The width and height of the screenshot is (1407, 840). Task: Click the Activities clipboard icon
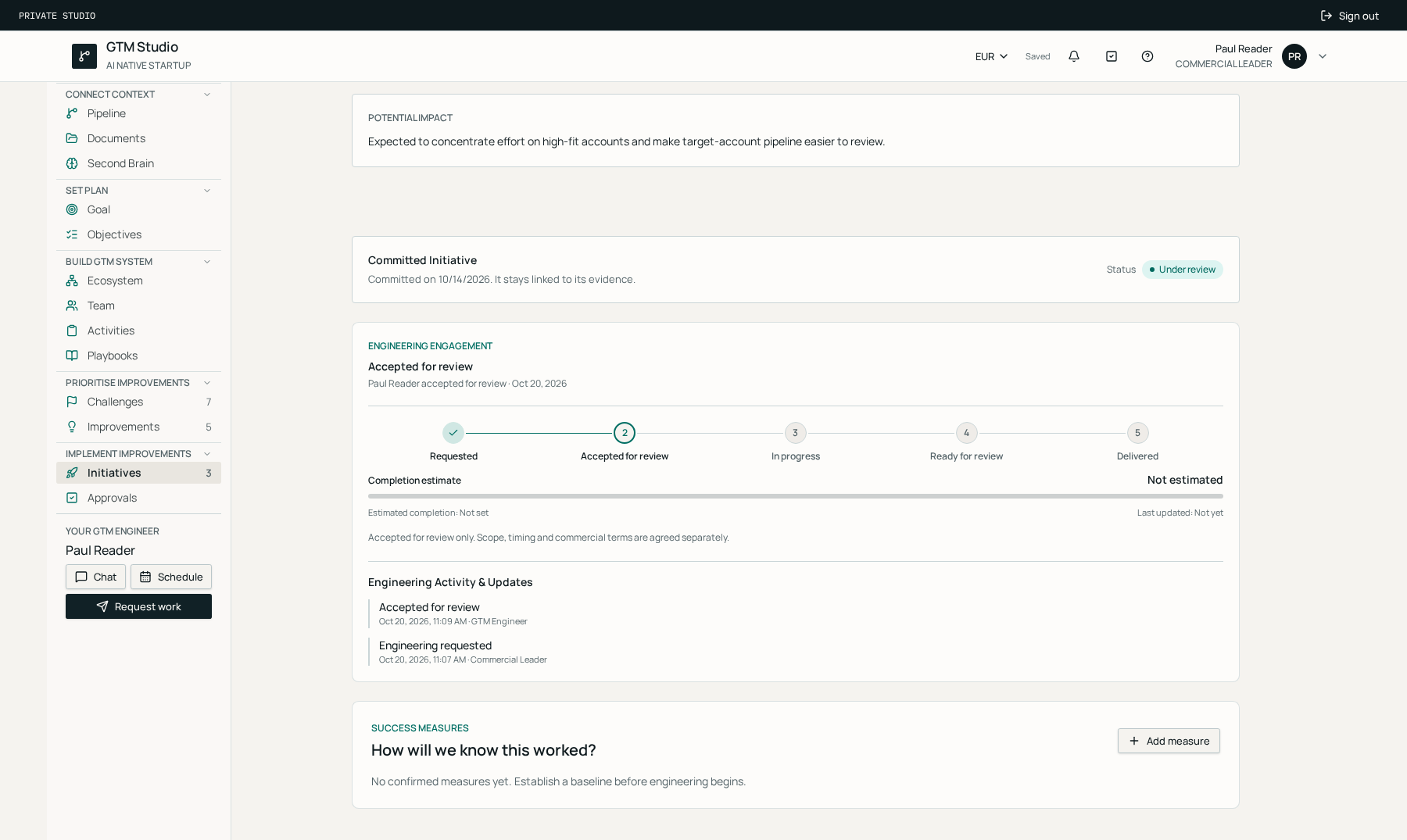coord(72,331)
